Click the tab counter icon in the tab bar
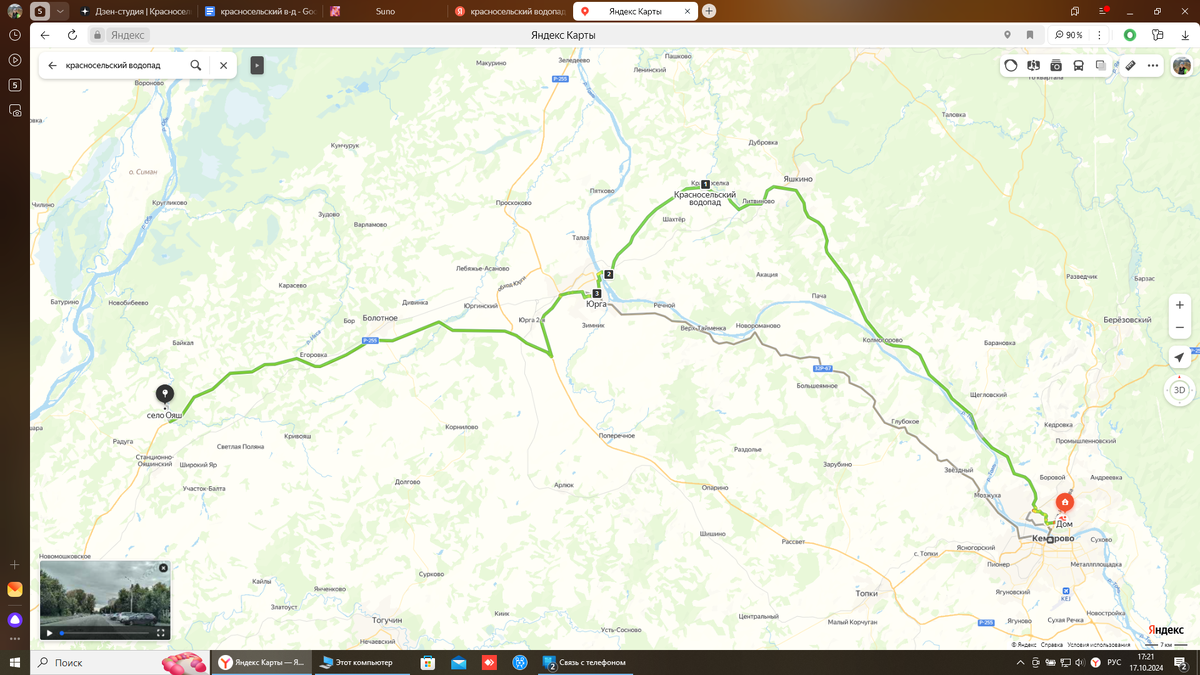This screenshot has height=675, width=1200. click(40, 11)
